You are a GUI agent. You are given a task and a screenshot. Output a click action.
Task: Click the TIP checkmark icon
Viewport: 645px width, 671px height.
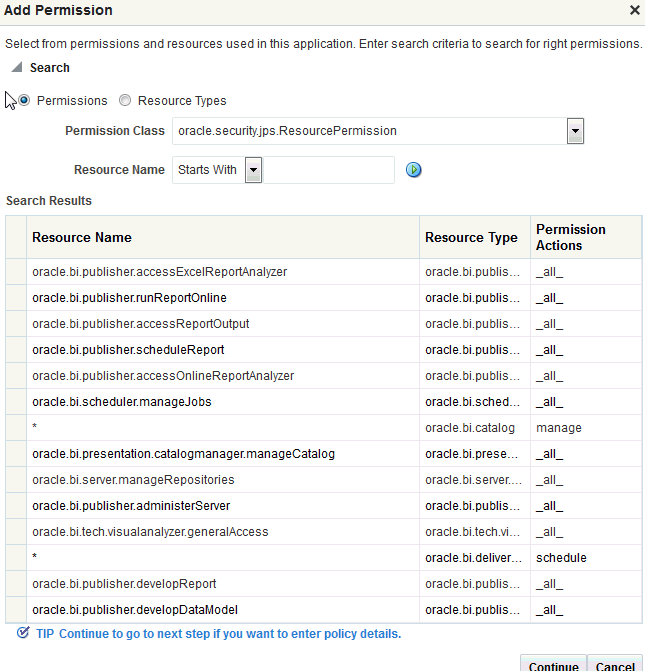coord(23,633)
